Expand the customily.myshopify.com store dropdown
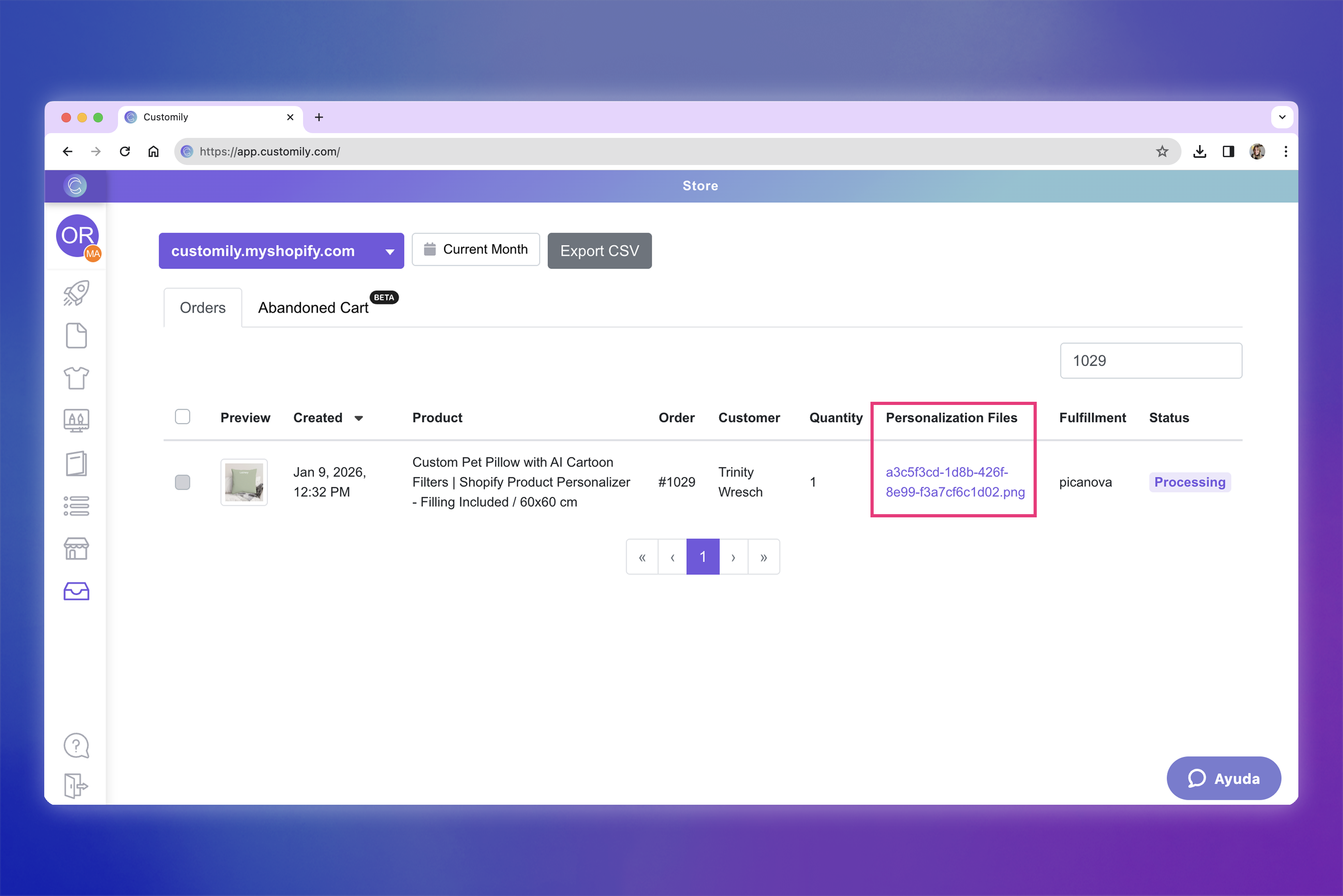Screen dimensions: 1343x896 281,251
